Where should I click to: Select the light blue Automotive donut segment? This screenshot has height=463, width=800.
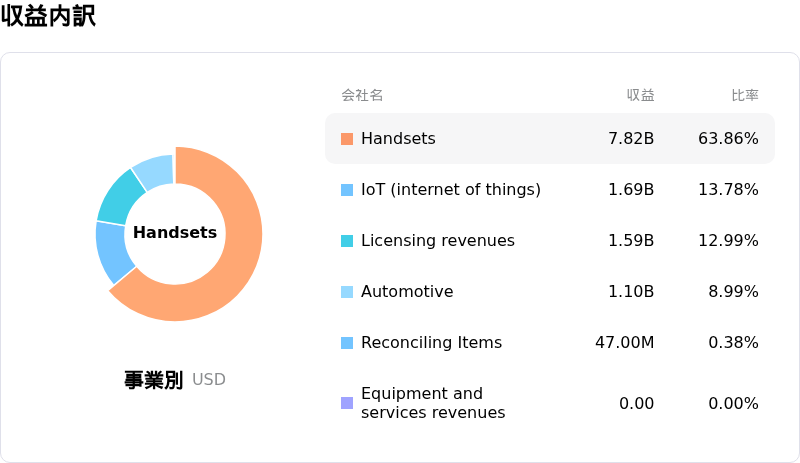click(x=156, y=172)
